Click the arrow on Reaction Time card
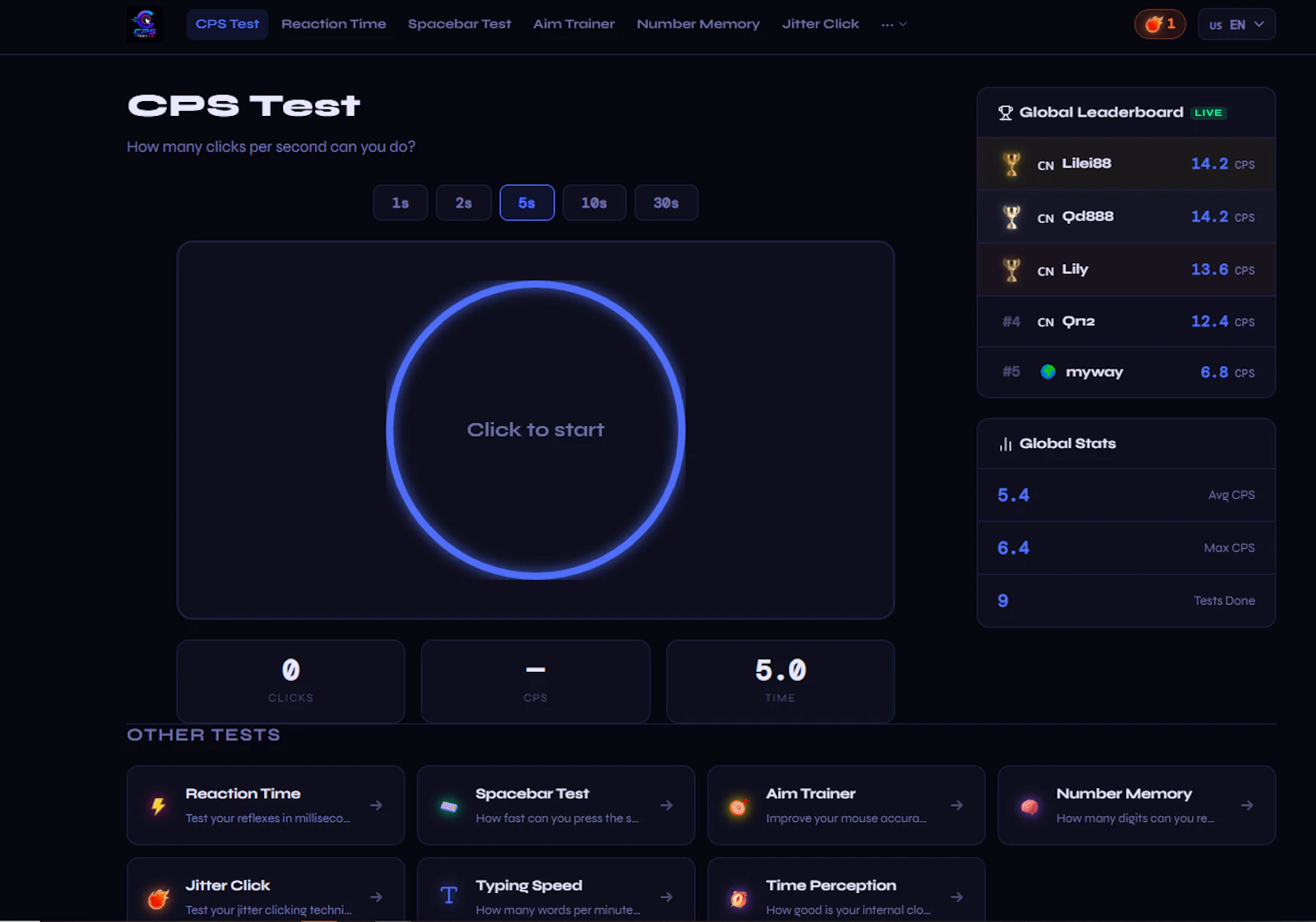Image resolution: width=1316 pixels, height=922 pixels. [376, 805]
